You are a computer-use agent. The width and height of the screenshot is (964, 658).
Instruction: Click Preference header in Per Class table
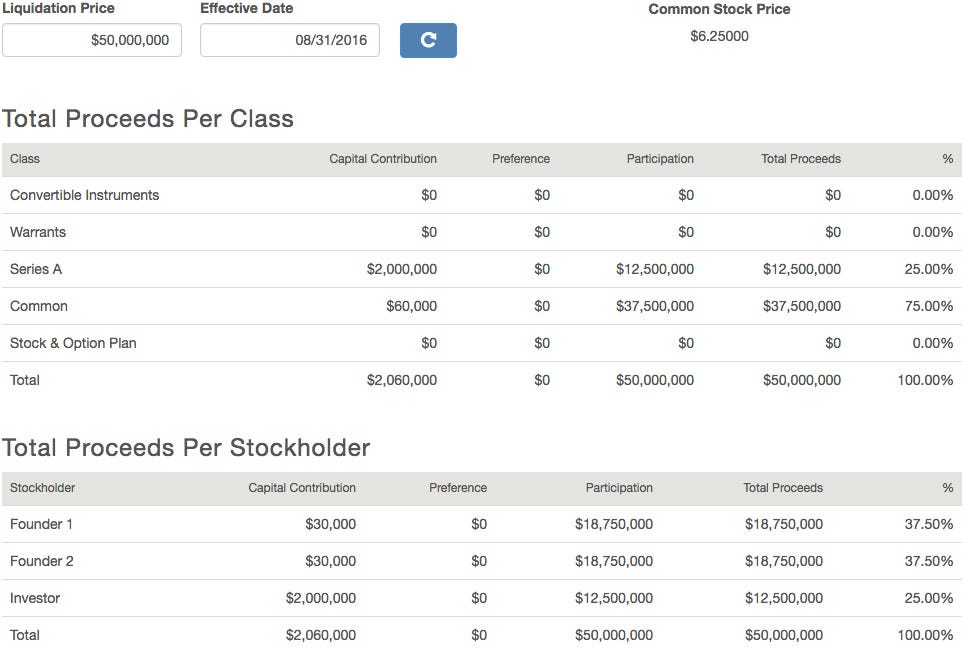(520, 159)
